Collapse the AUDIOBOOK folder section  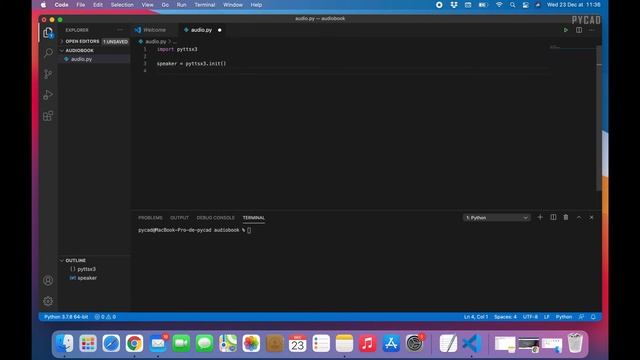pyautogui.click(x=78, y=51)
